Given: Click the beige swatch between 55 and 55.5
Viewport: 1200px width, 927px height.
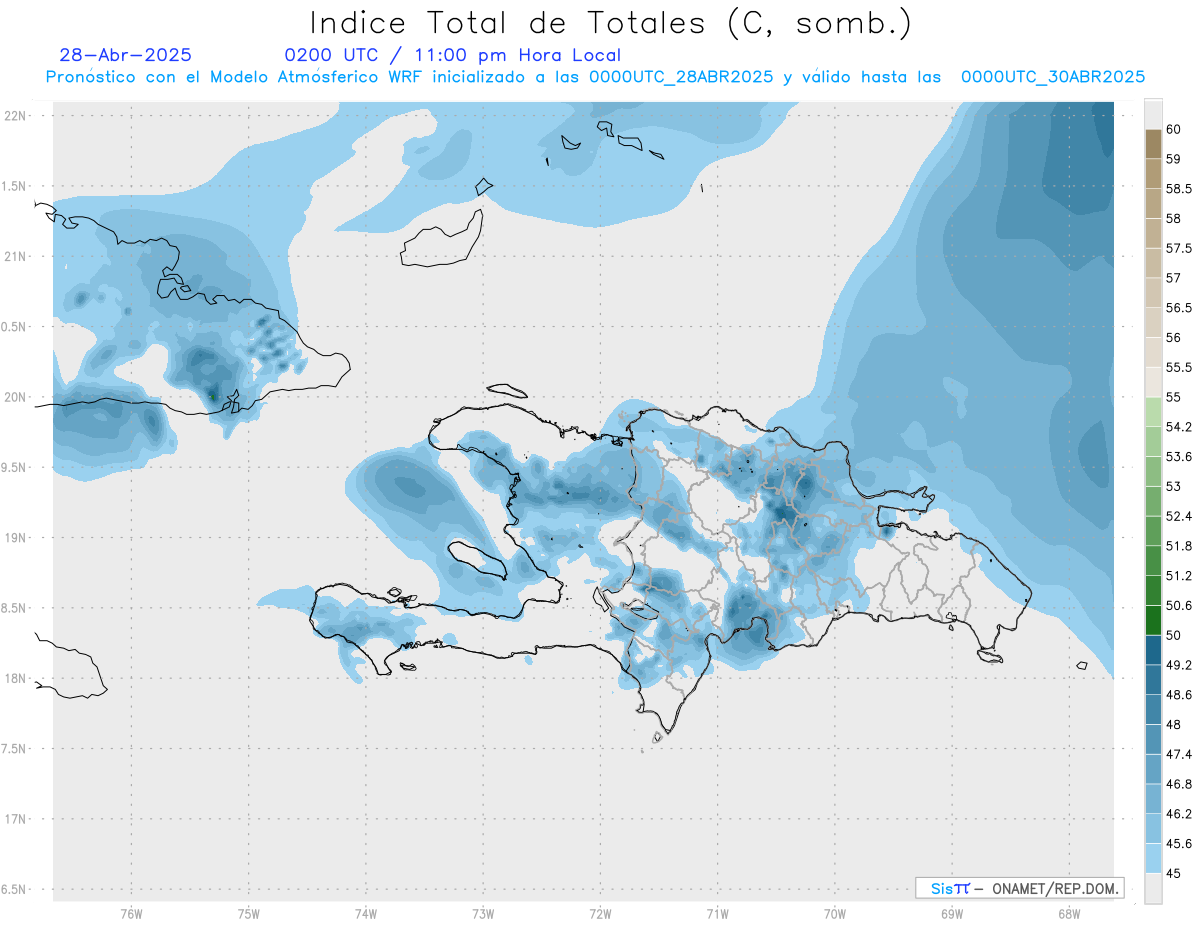Looking at the screenshot, I should (1153, 382).
